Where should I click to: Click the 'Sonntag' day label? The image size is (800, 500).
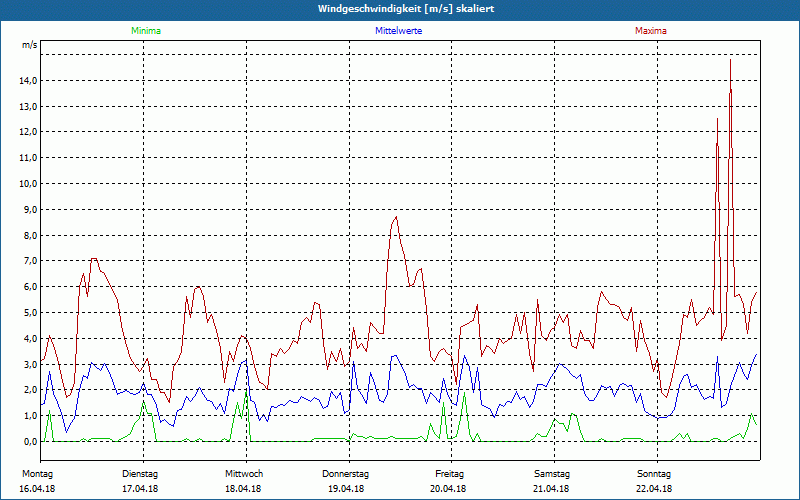coord(654,474)
